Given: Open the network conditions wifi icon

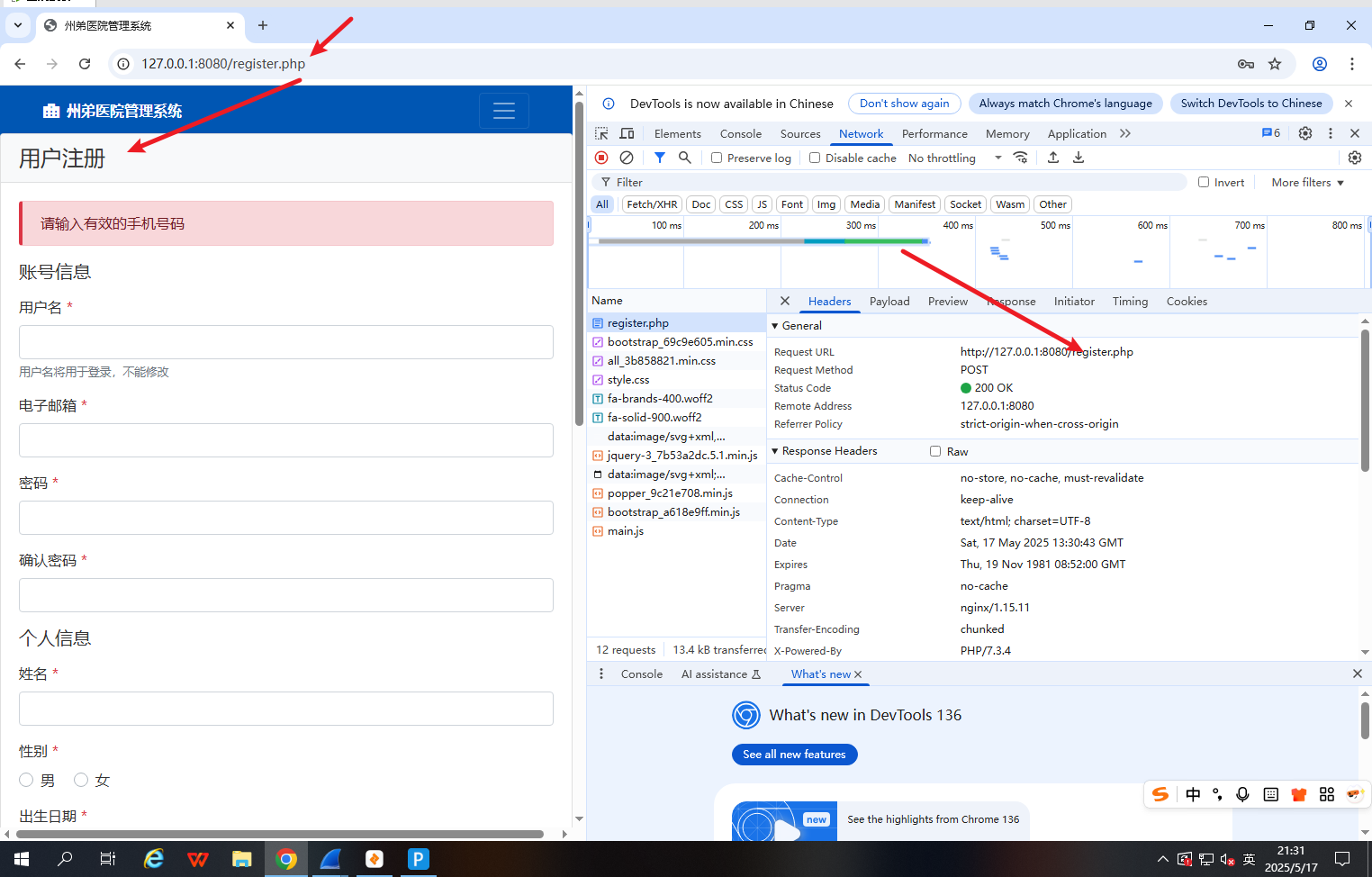Looking at the screenshot, I should (1020, 158).
